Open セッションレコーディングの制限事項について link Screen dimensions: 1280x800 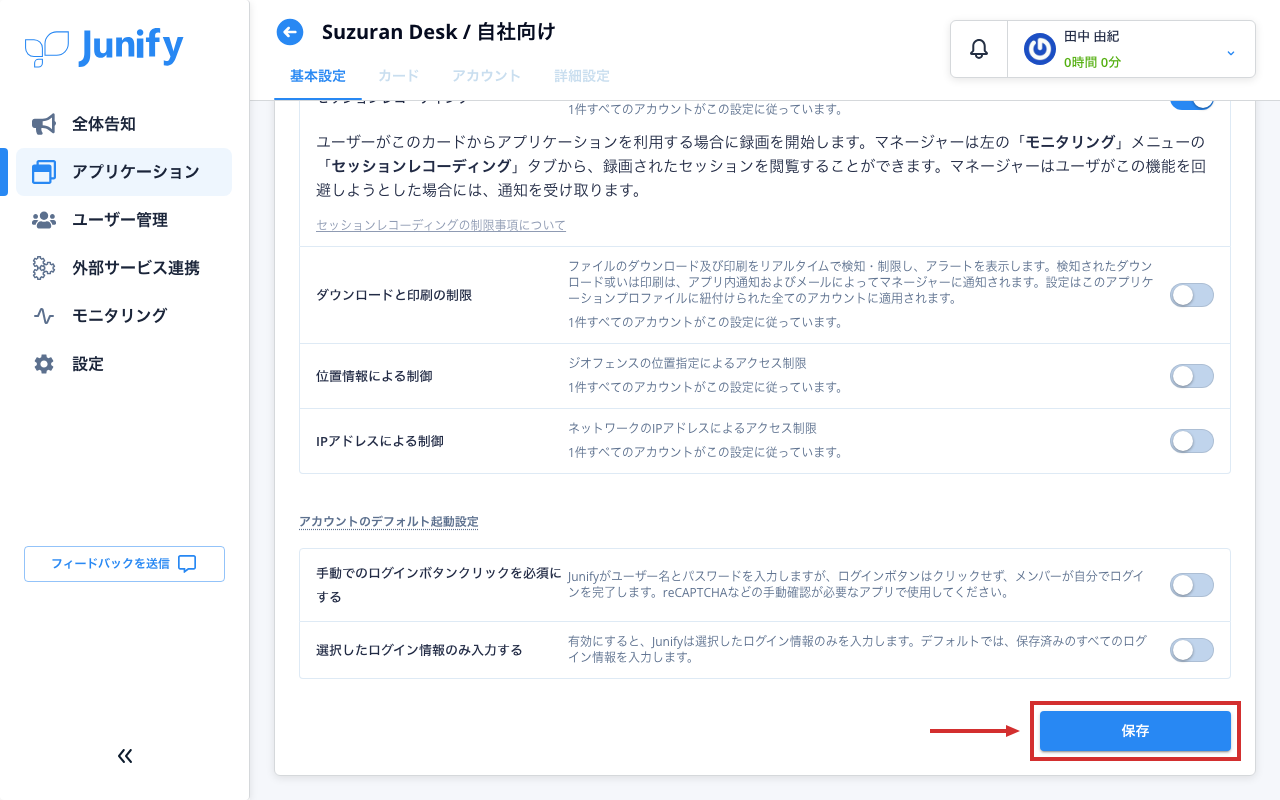click(x=441, y=225)
